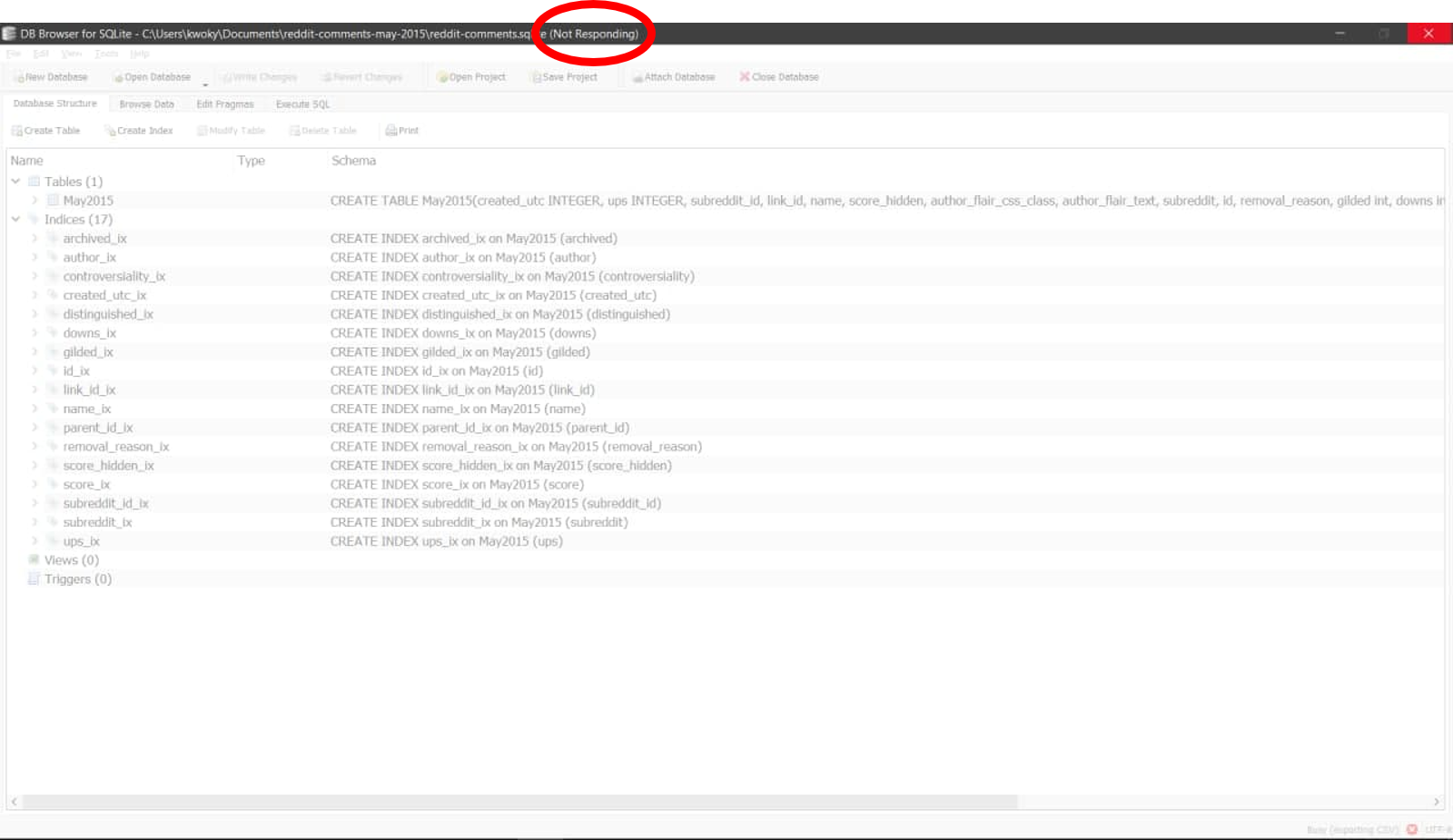Collapse the Indices (17) group
1453x840 pixels.
pyautogui.click(x=15, y=220)
